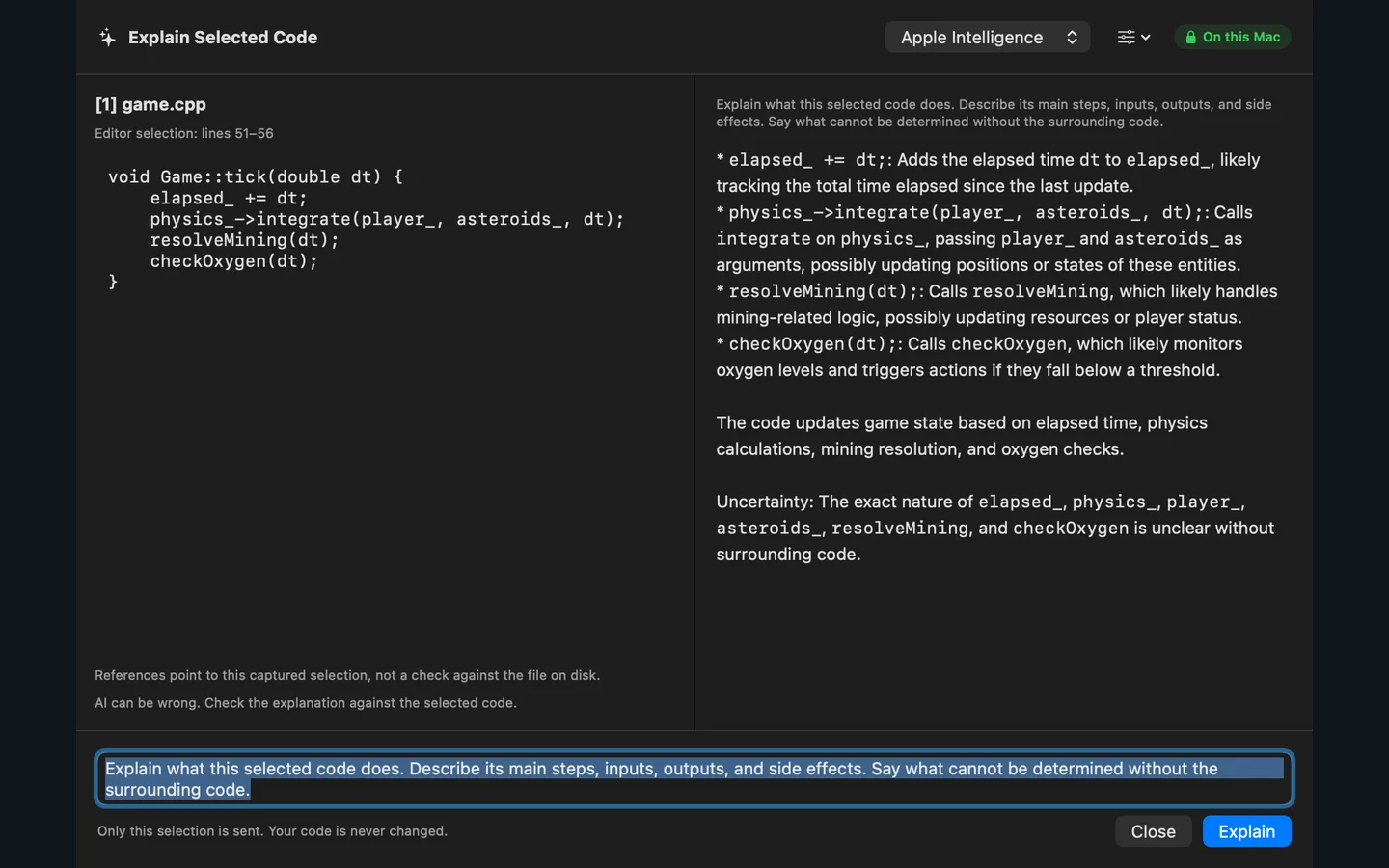Click the [1] game.cpp file heading
The width and height of the screenshot is (1389, 868).
coord(150,104)
